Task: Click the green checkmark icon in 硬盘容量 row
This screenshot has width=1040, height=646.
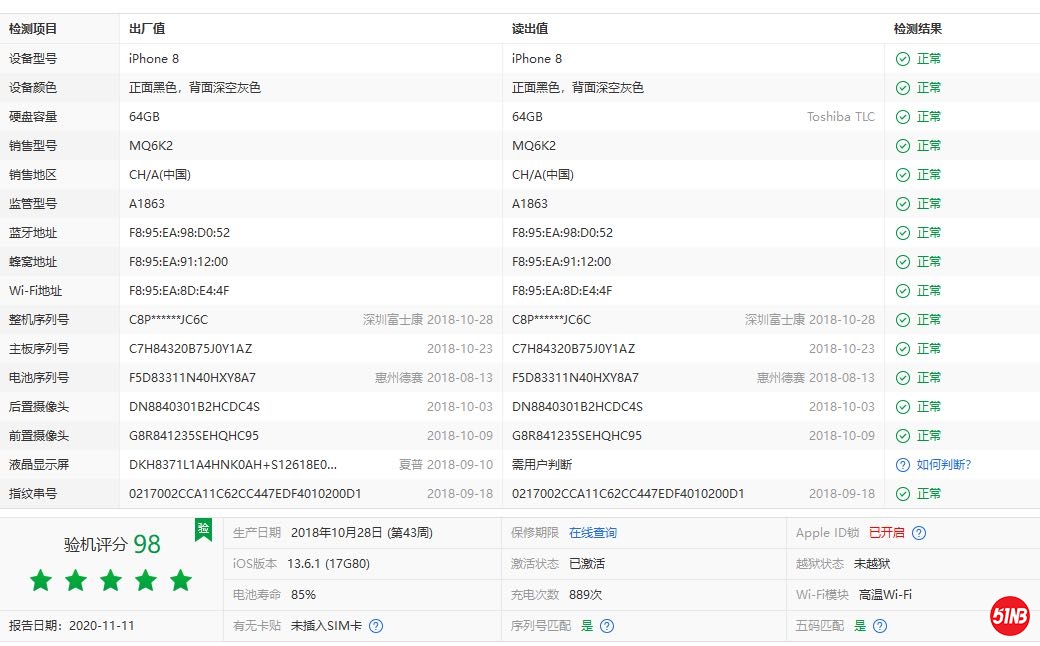Action: point(903,117)
